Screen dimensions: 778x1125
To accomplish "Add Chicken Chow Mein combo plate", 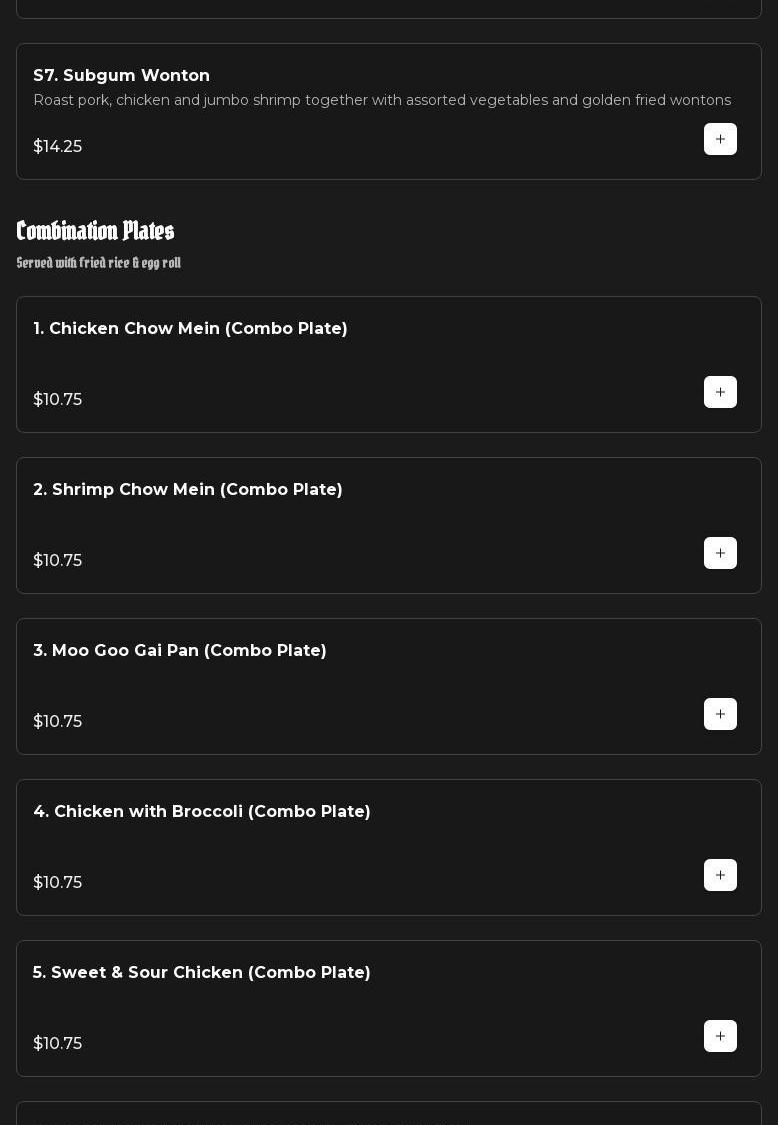I will click(720, 392).
